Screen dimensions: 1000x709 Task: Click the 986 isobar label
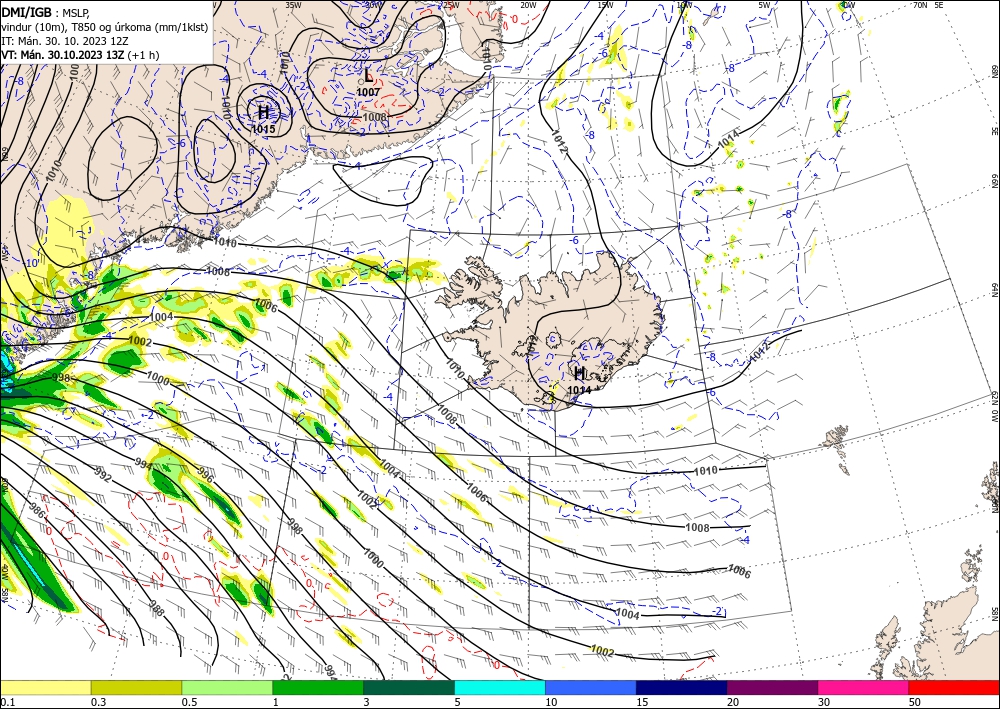[x=38, y=511]
